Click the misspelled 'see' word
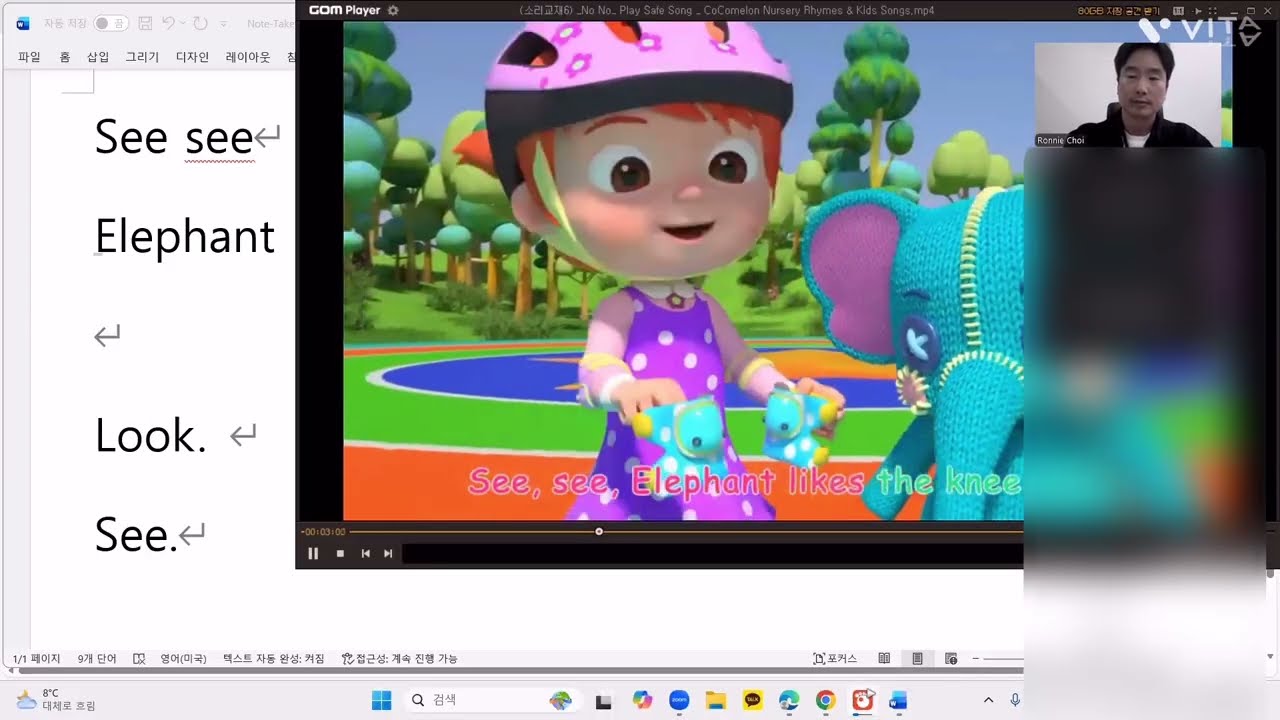 point(219,138)
